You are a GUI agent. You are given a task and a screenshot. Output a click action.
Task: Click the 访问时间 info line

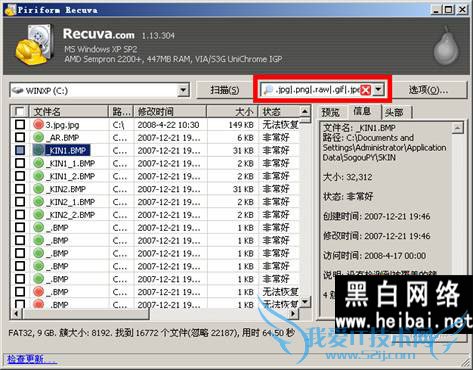point(374,256)
